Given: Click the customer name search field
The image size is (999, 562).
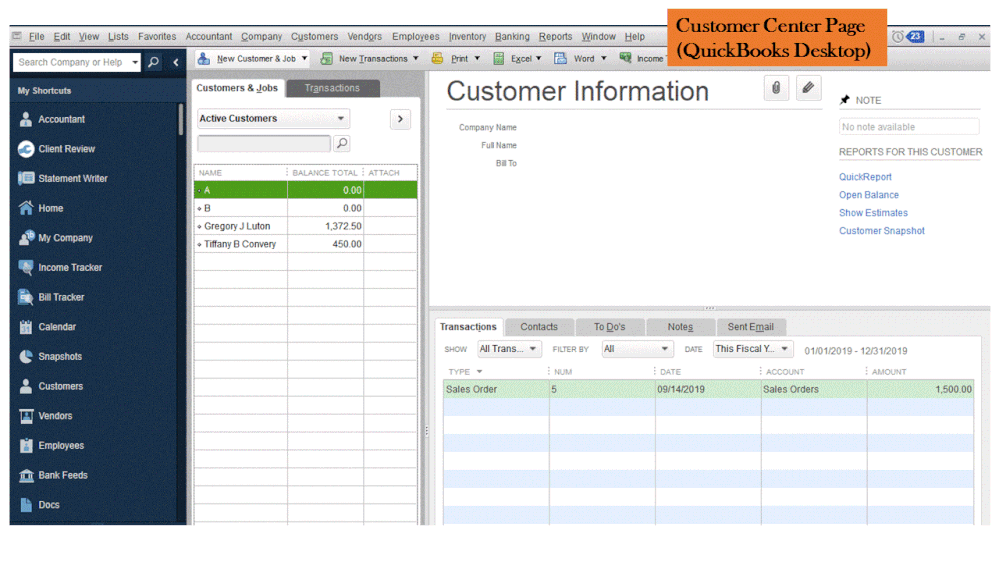Looking at the screenshot, I should (264, 143).
